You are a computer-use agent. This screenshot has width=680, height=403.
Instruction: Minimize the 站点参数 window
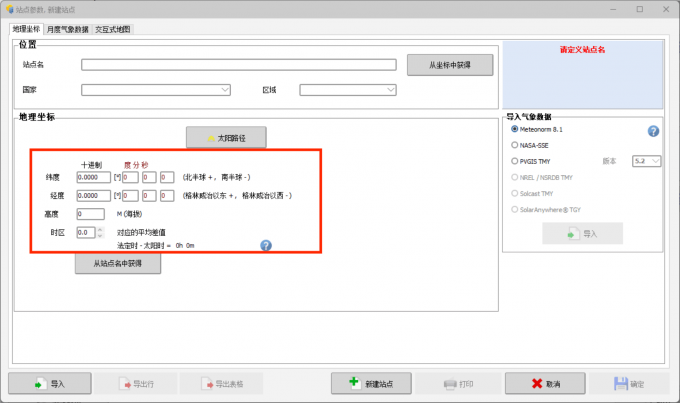pos(613,9)
